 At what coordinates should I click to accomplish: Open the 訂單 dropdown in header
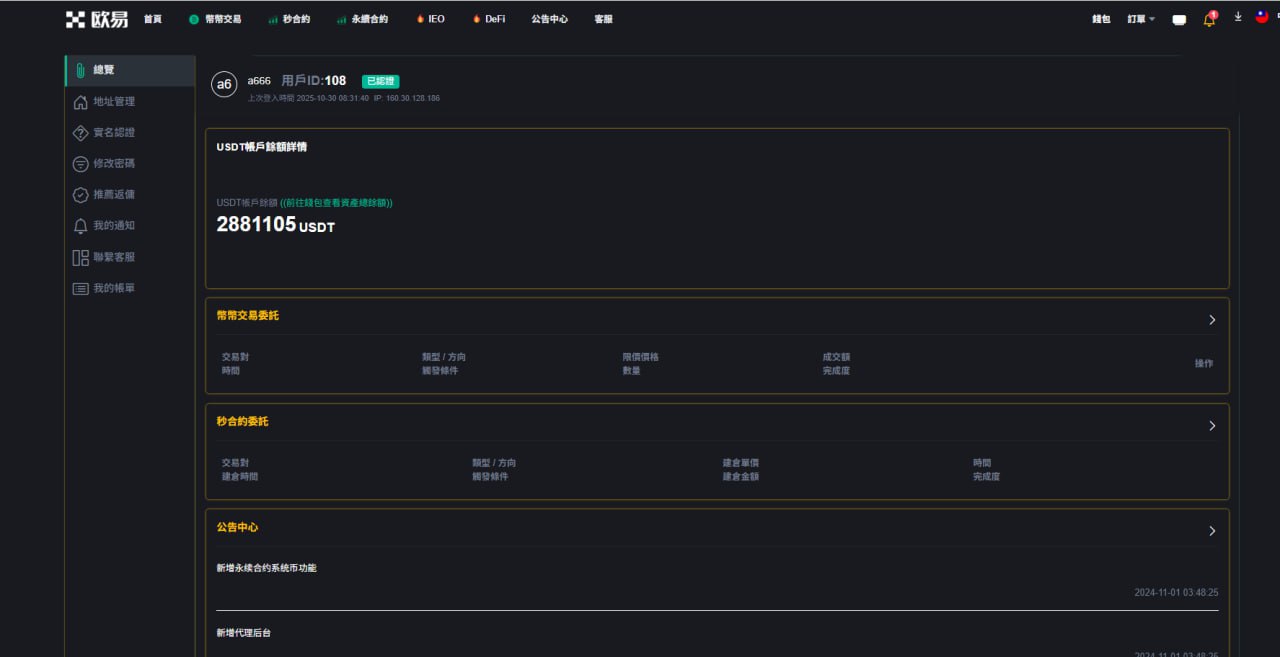point(1141,19)
